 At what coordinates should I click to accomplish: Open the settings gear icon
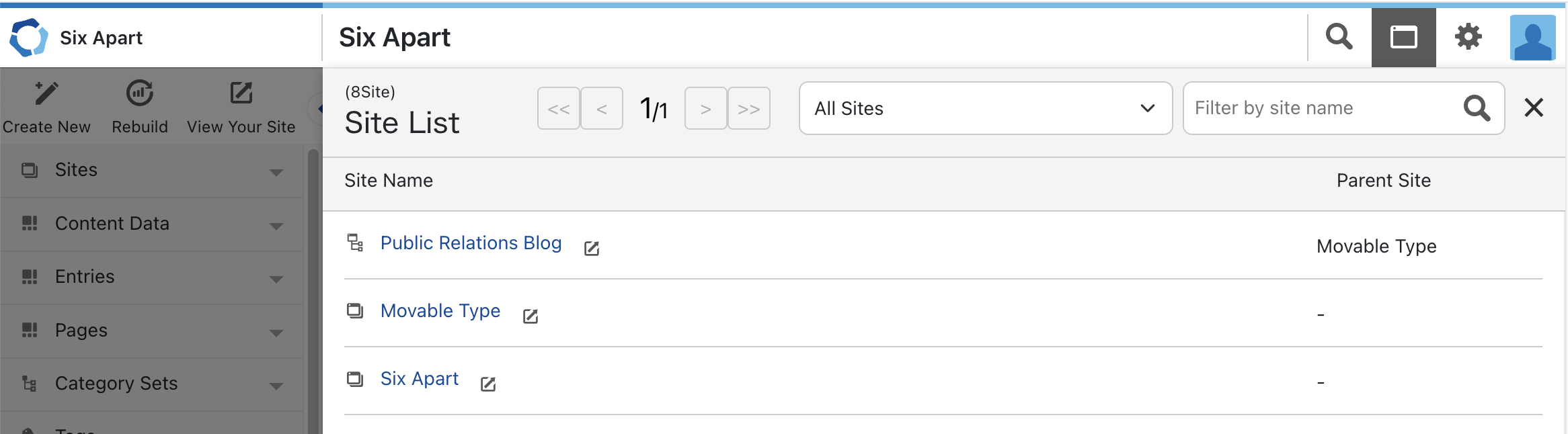[x=1468, y=37]
